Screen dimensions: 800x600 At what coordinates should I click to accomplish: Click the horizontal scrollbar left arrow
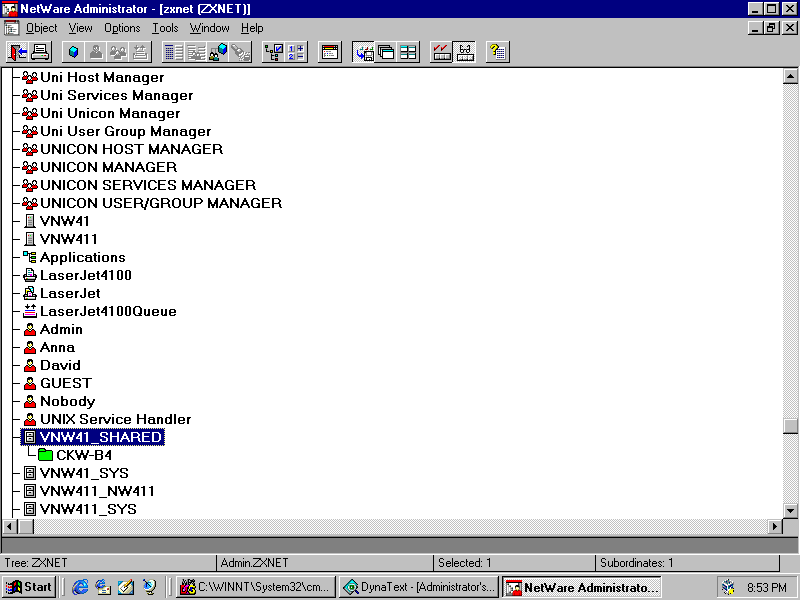[10, 526]
